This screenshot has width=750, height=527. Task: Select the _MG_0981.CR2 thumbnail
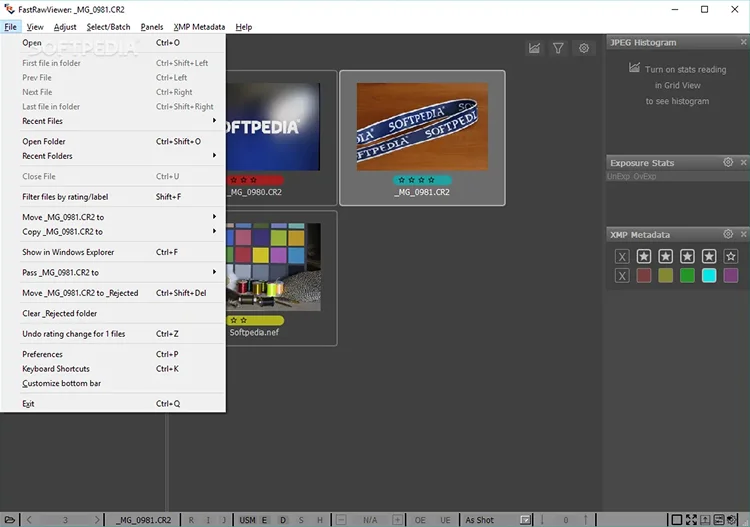422,138
